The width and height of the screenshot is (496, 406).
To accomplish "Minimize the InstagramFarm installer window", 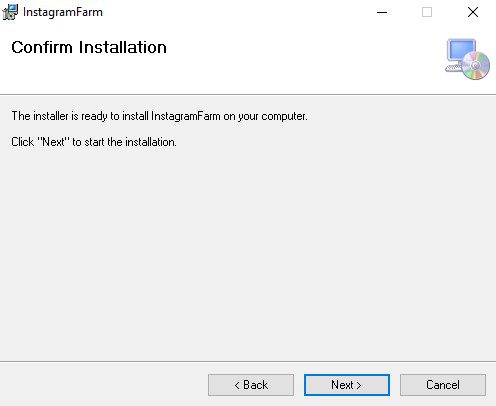I will (382, 13).
